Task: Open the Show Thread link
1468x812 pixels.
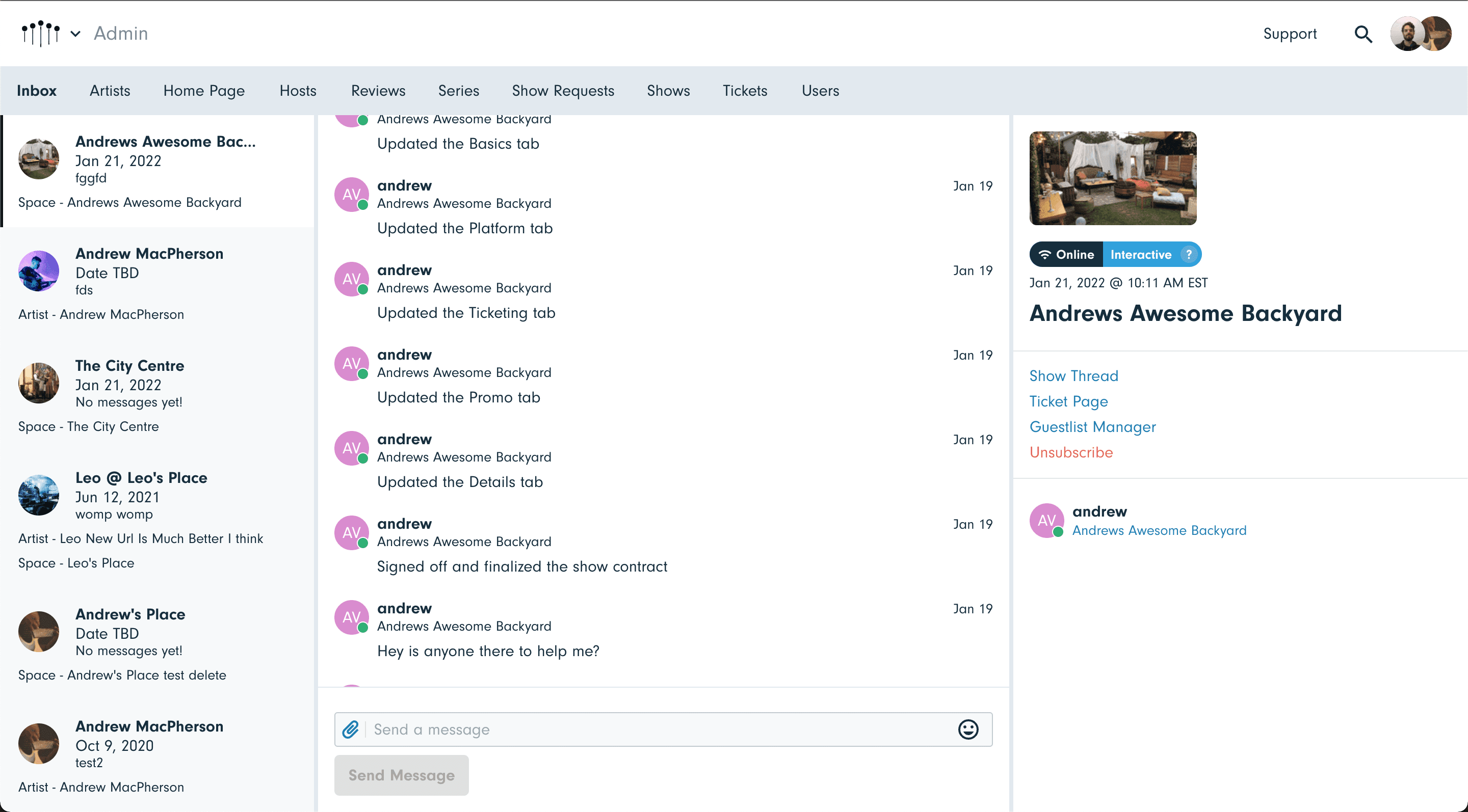Action: click(1073, 376)
